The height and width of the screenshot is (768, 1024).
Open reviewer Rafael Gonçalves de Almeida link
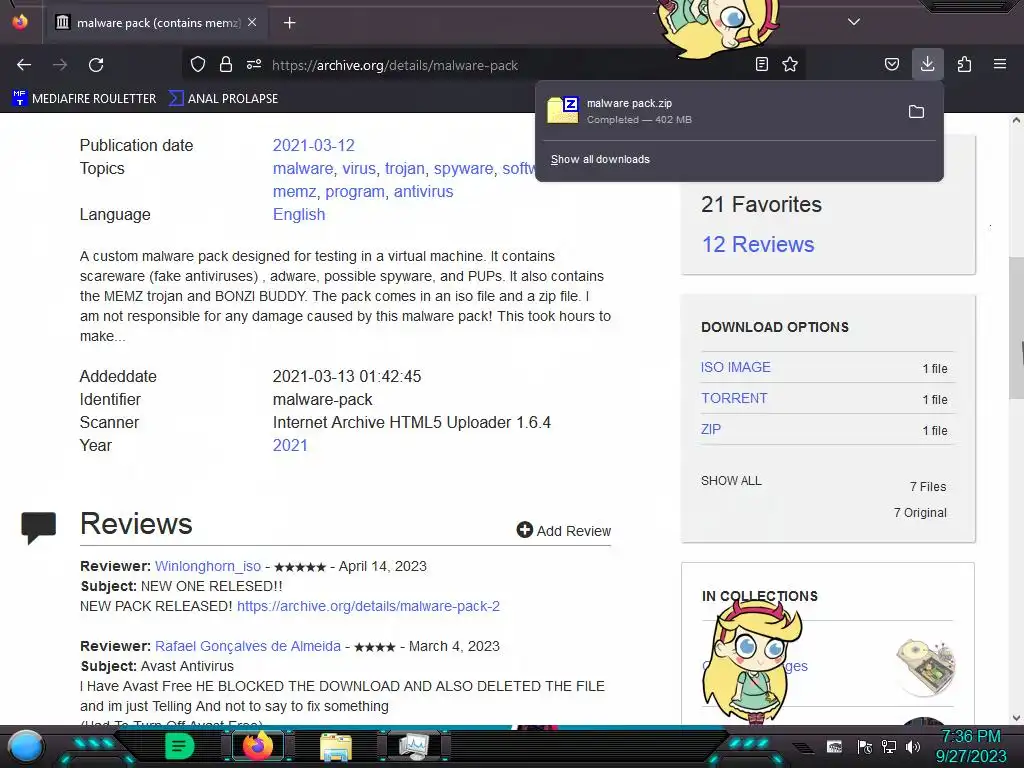click(248, 646)
